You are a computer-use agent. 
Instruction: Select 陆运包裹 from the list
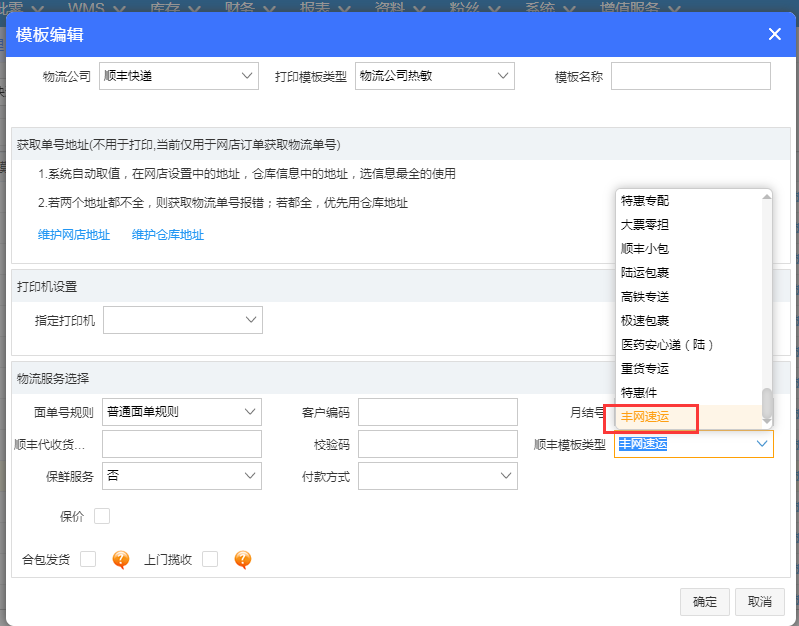pyautogui.click(x=689, y=273)
